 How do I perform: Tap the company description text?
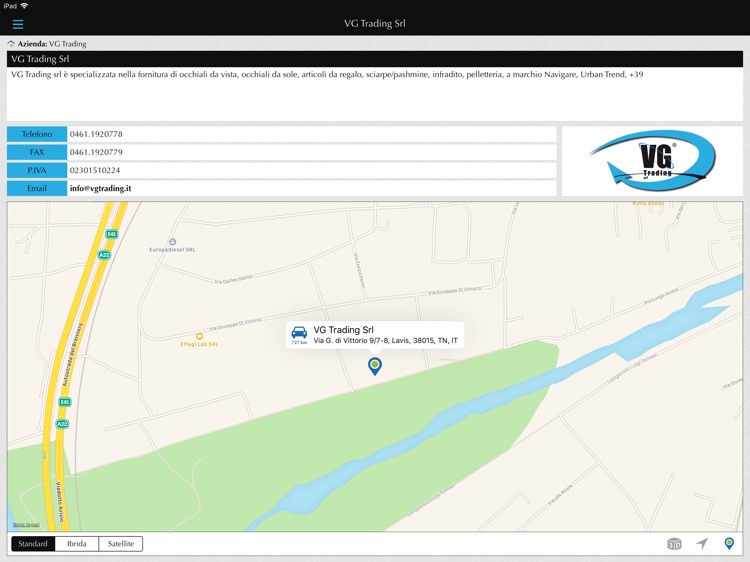[x=327, y=75]
